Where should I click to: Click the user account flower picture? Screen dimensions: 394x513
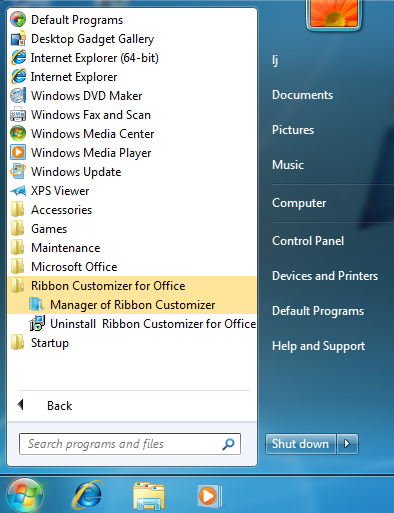(x=334, y=13)
